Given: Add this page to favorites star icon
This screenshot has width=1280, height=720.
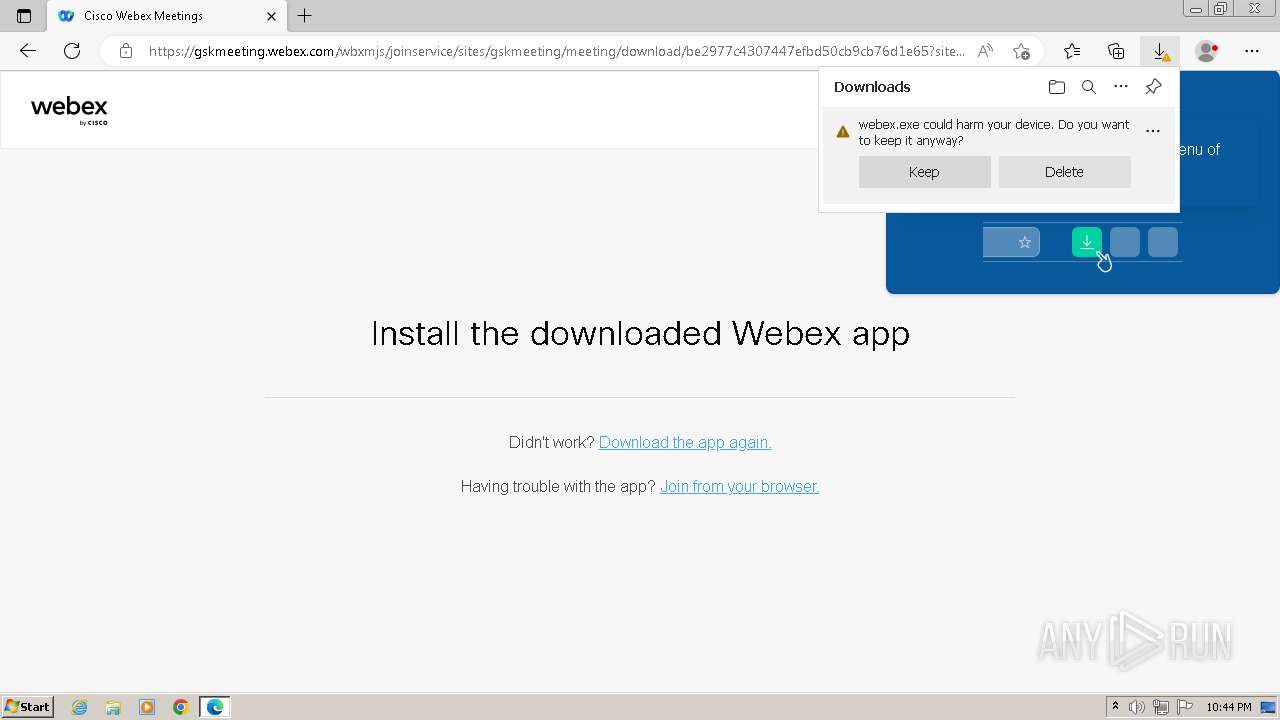Looking at the screenshot, I should point(1021,51).
